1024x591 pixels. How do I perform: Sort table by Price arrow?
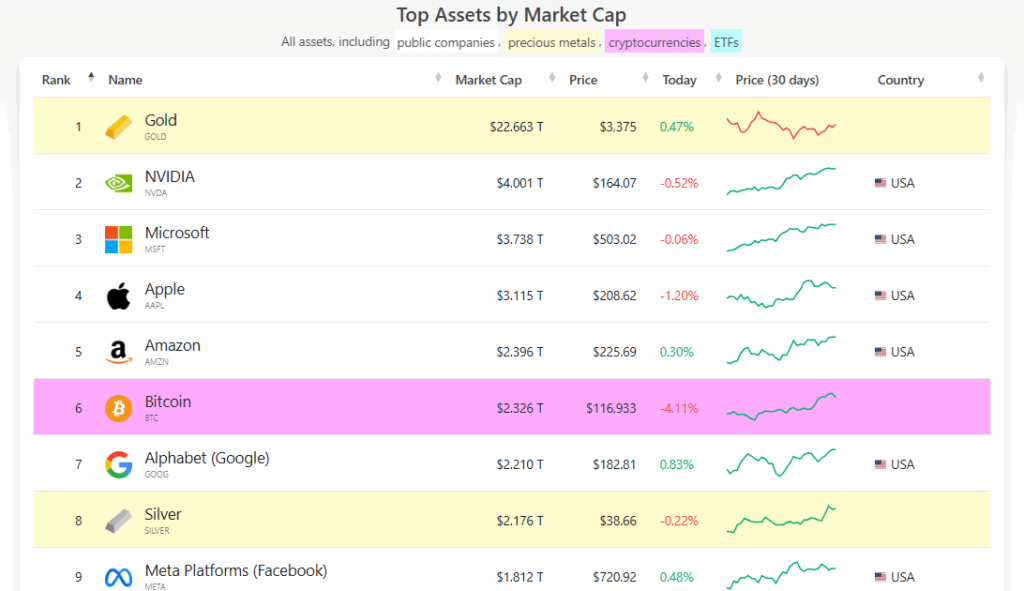(x=645, y=77)
